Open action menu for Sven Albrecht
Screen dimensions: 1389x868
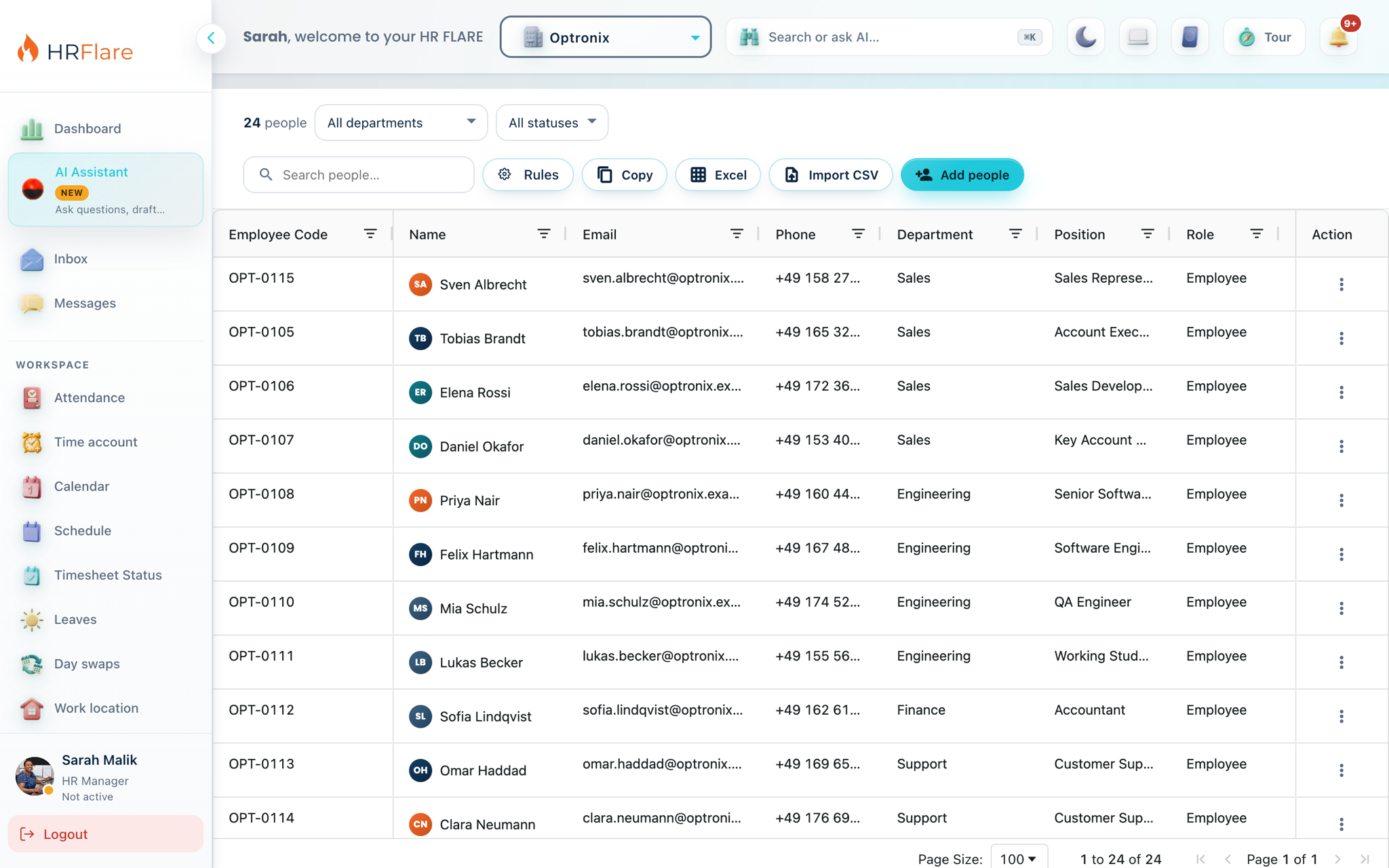pos(1341,284)
